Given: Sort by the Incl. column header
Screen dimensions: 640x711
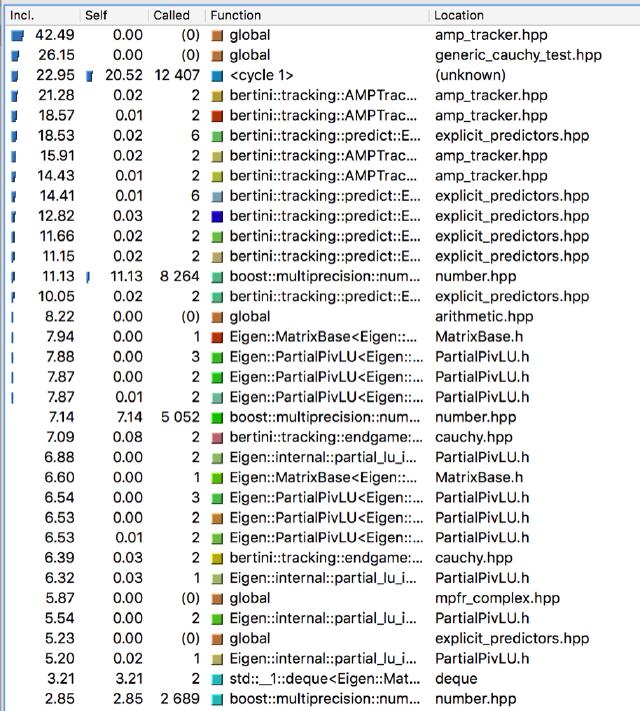Looking at the screenshot, I should click(42, 15).
